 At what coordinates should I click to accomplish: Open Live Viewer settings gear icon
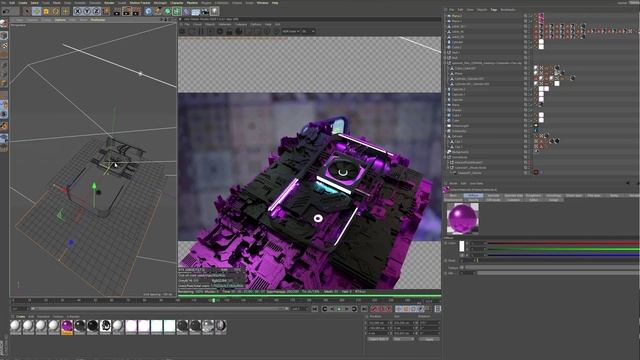[x=220, y=31]
